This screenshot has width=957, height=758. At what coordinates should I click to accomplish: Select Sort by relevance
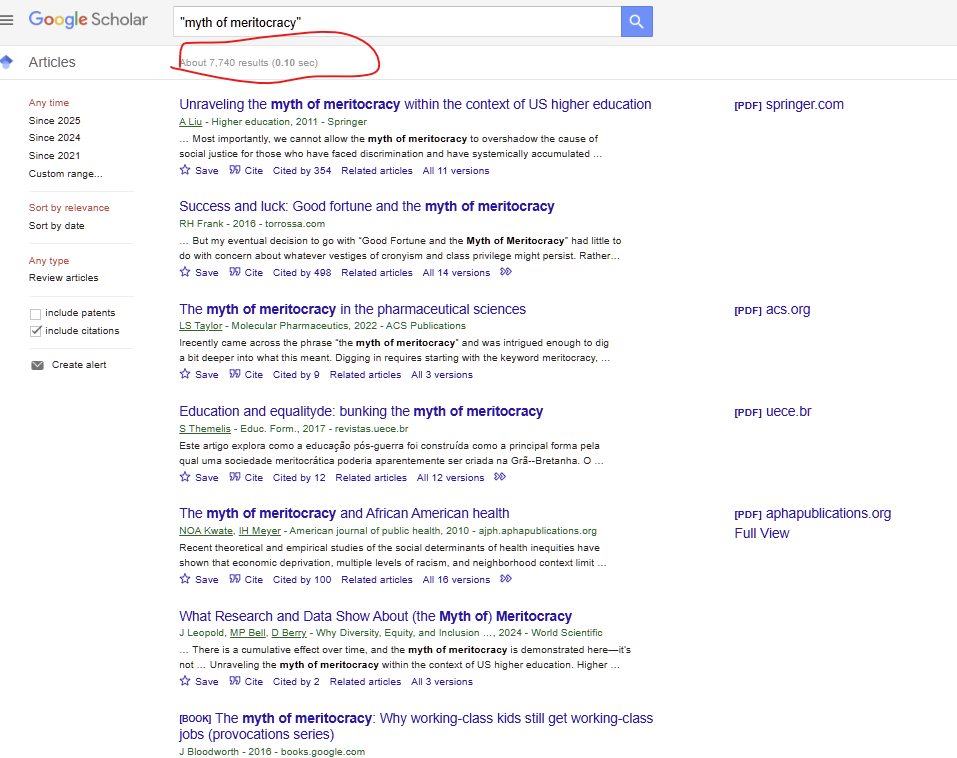(x=69, y=208)
